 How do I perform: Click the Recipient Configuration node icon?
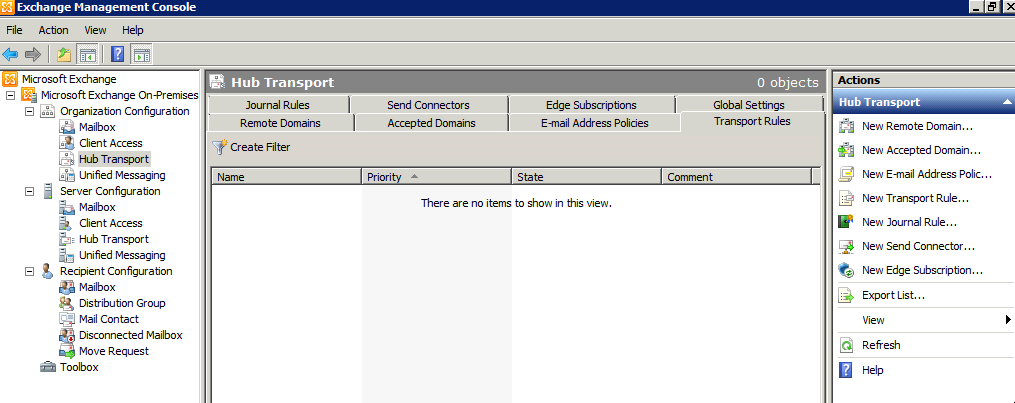[48, 271]
